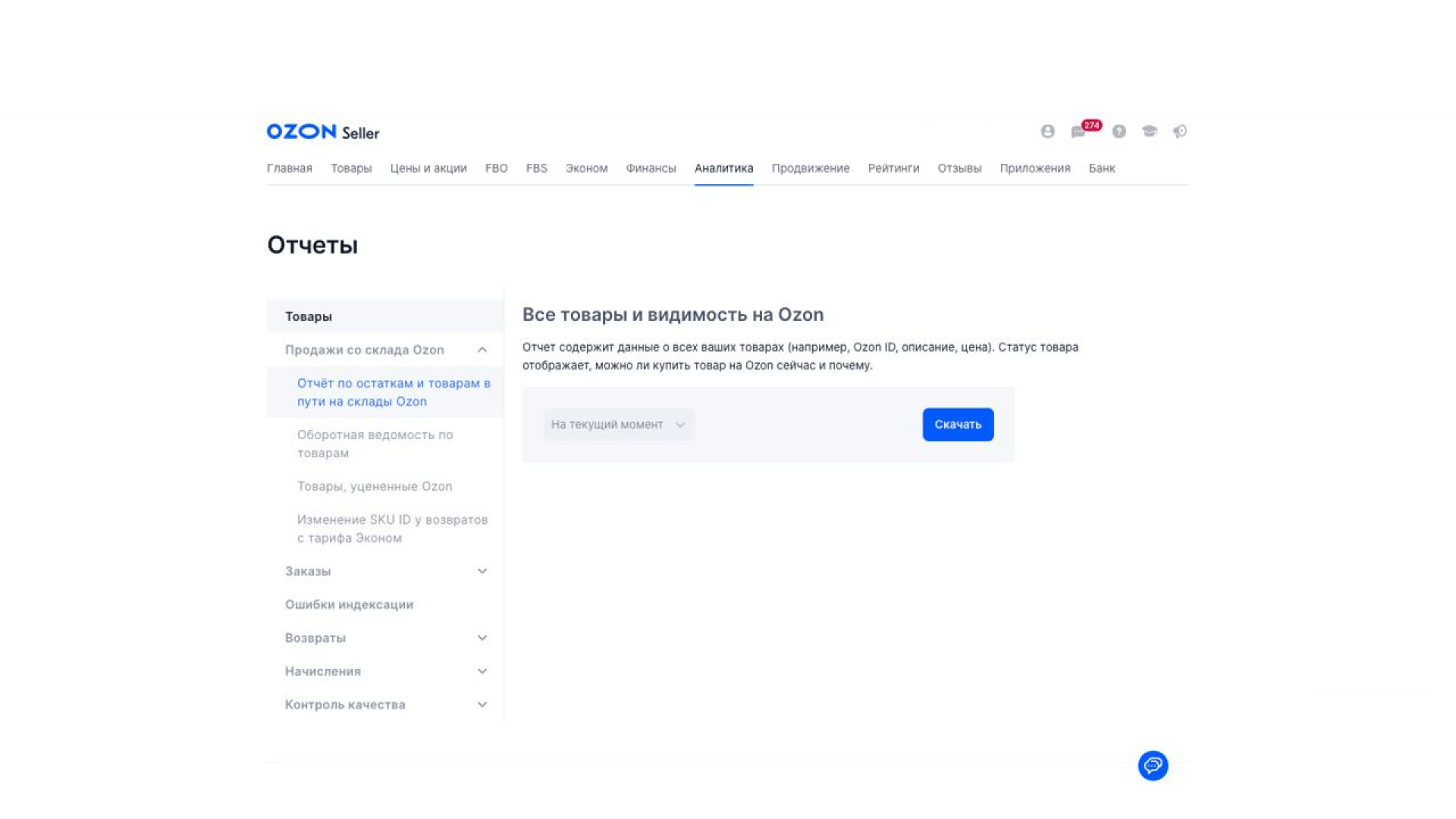Expand the Заказы section
The height and width of the screenshot is (819, 1456).
pos(482,571)
